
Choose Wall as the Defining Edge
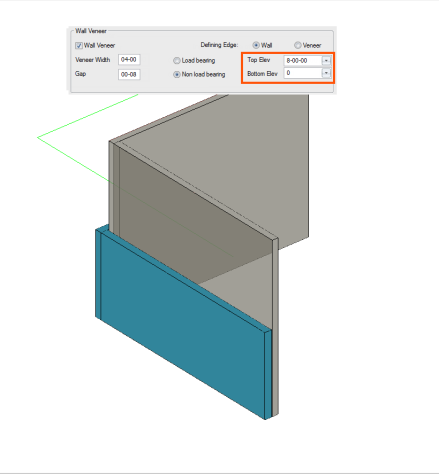tap(256, 45)
